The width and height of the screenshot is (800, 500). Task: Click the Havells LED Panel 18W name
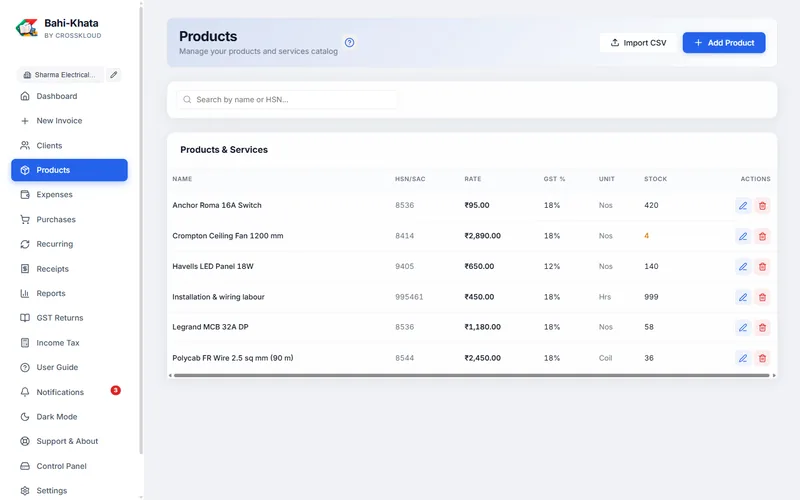click(213, 266)
